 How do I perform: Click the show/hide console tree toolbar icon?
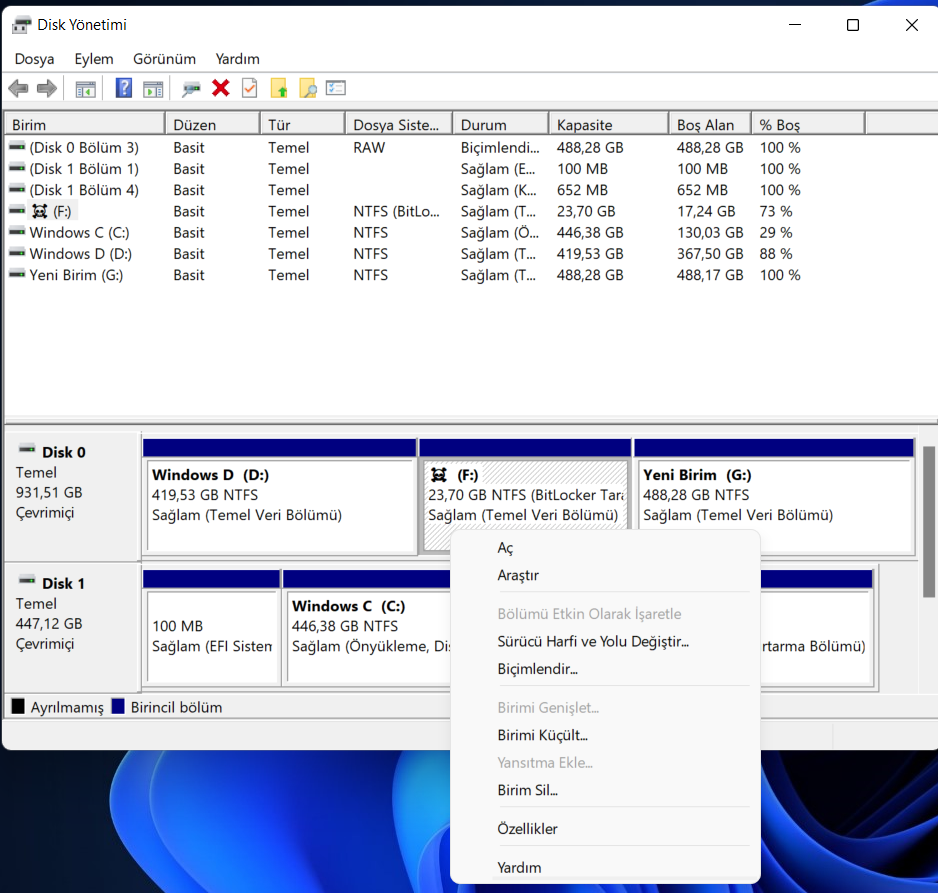pyautogui.click(x=86, y=89)
